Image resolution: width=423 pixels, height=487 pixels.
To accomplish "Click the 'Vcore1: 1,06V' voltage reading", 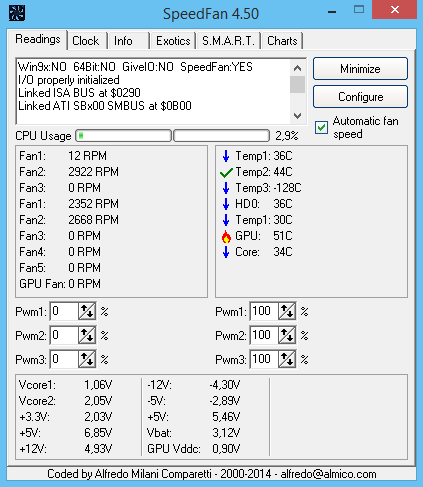I will pyautogui.click(x=65, y=385).
